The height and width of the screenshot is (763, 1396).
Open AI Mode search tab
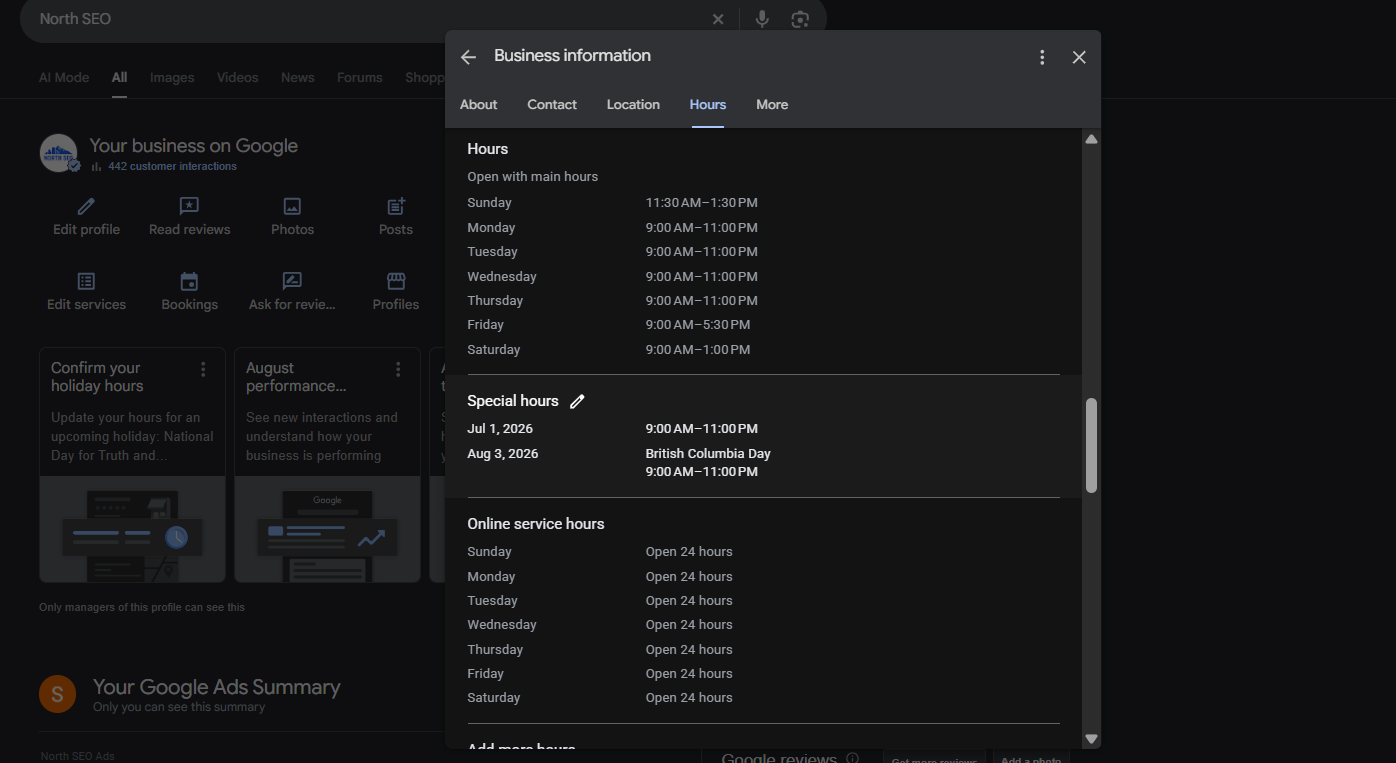pos(64,78)
